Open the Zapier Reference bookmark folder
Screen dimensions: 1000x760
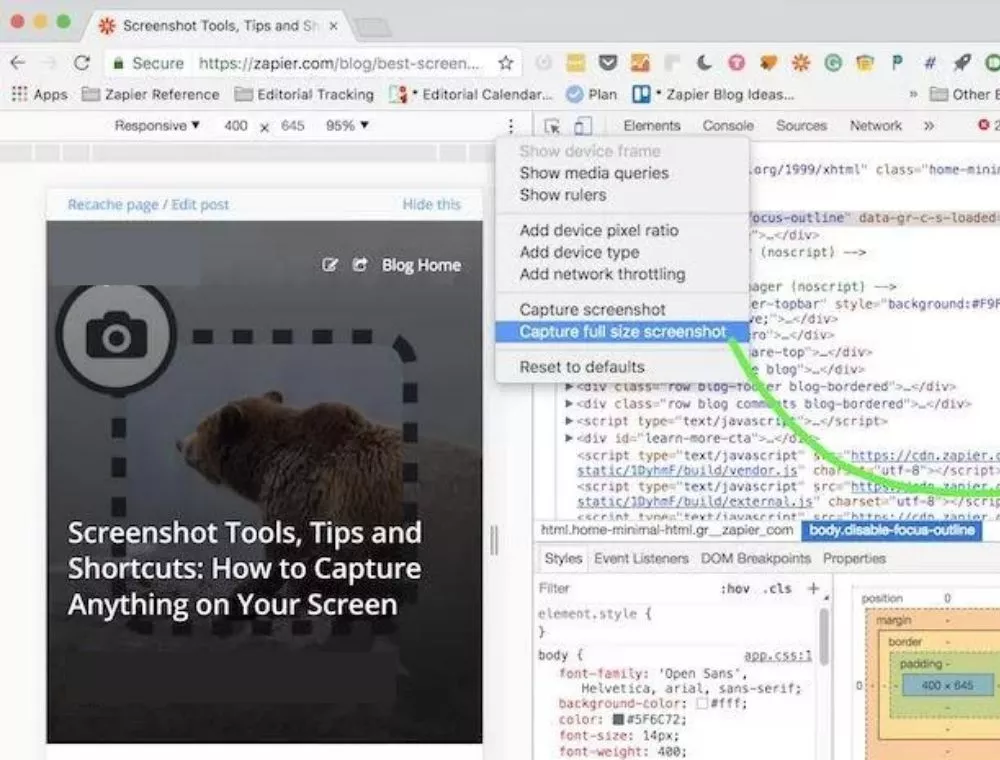tap(151, 94)
